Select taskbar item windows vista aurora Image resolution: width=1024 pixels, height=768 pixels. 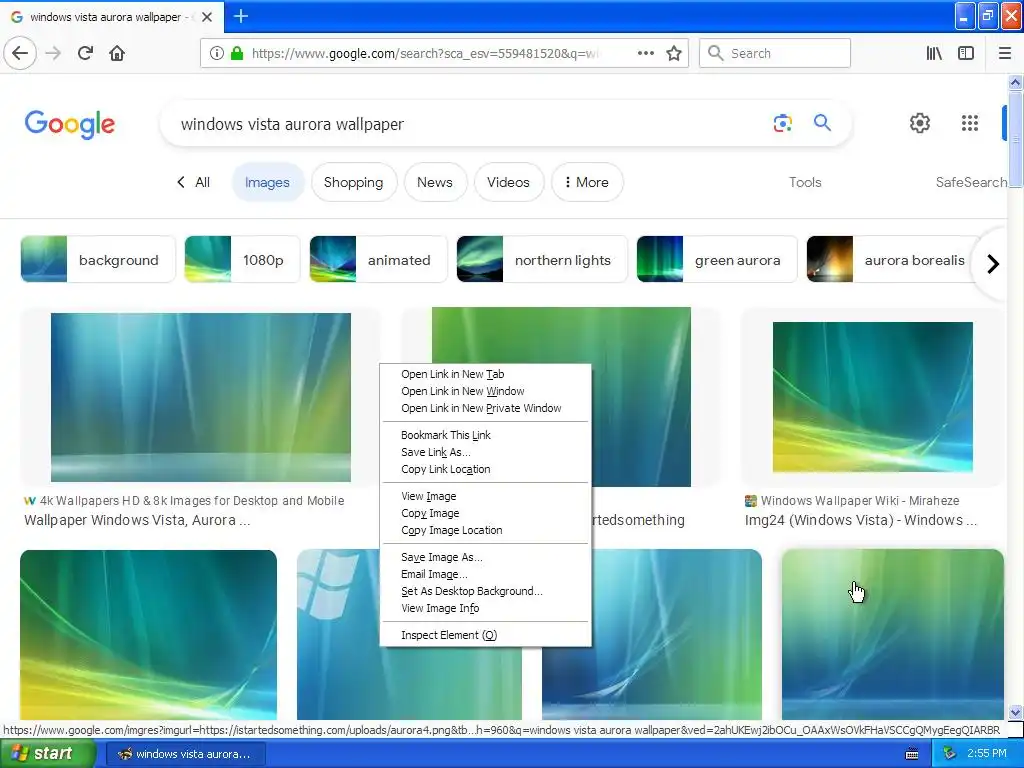coord(185,754)
